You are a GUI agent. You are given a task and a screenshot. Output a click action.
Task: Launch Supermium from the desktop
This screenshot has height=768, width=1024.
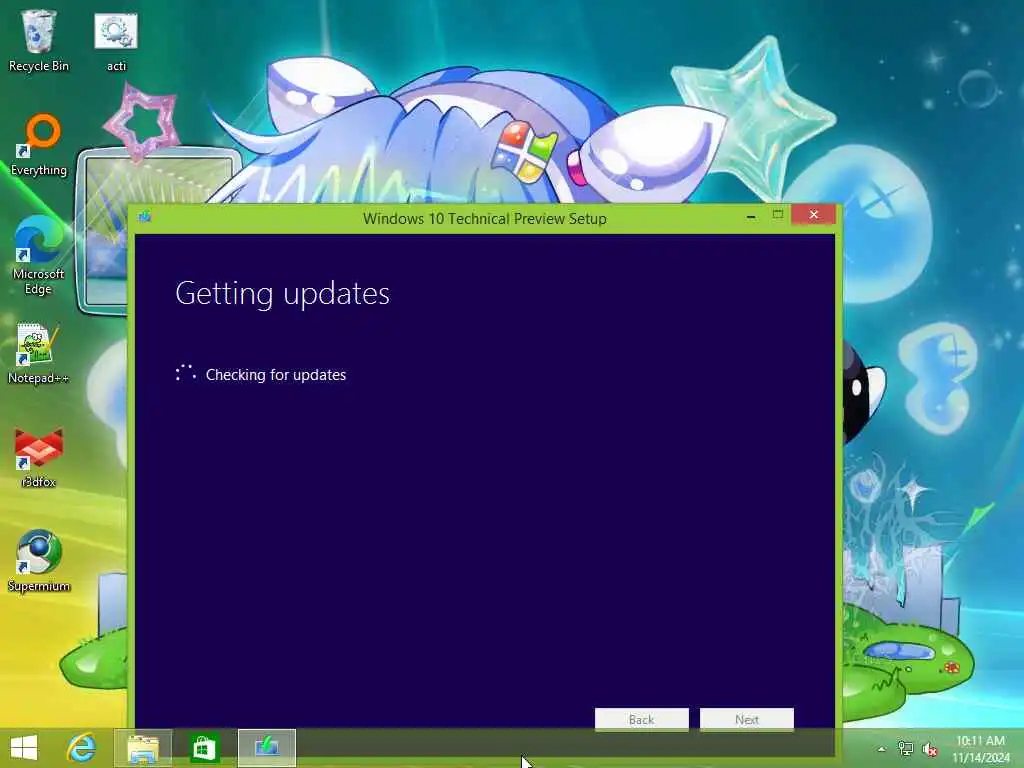pyautogui.click(x=39, y=560)
